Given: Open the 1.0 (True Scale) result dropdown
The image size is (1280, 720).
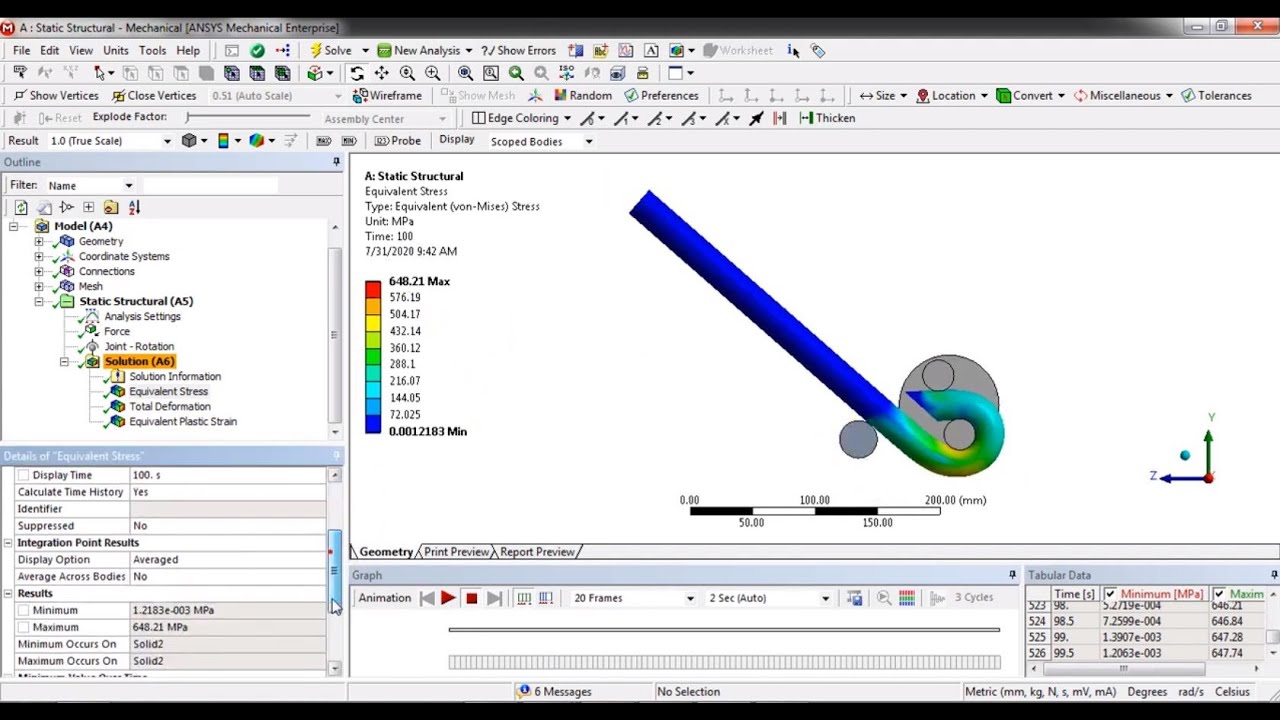Looking at the screenshot, I should point(167,141).
